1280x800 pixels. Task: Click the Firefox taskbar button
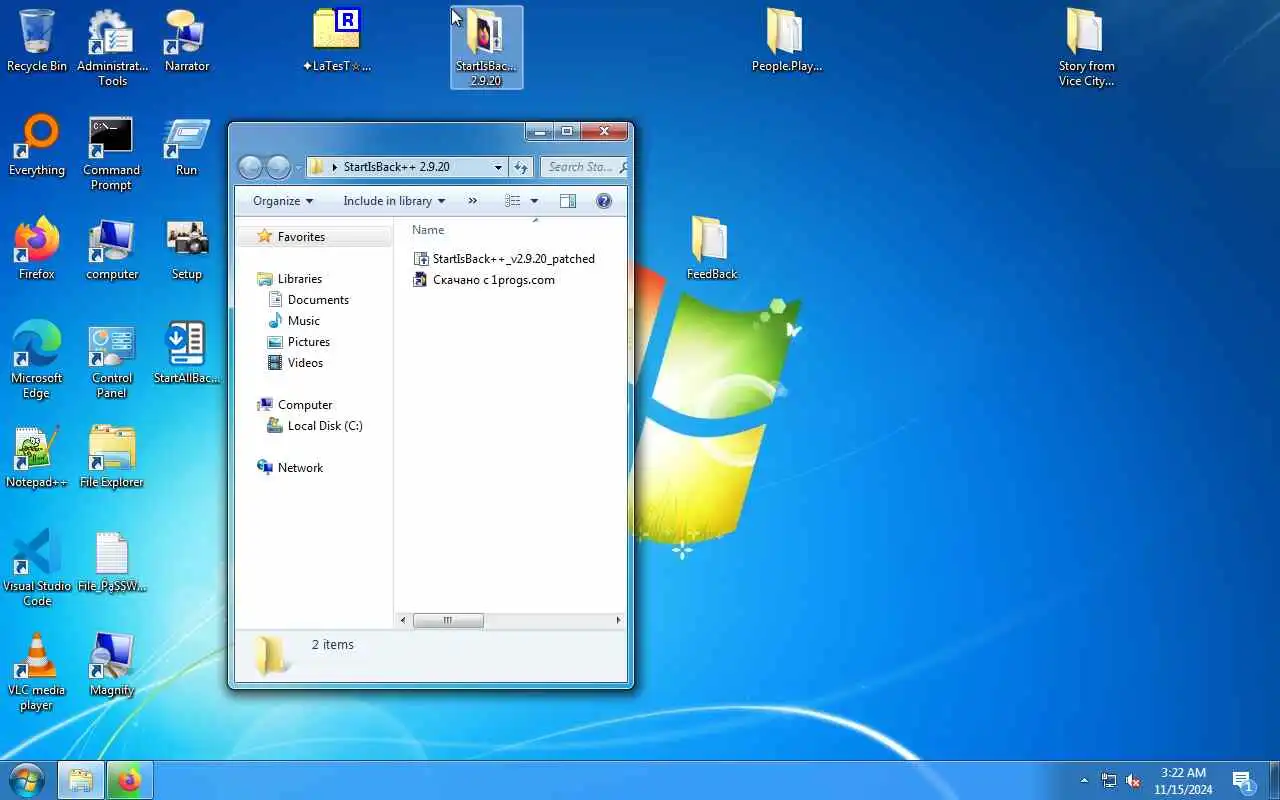point(130,780)
